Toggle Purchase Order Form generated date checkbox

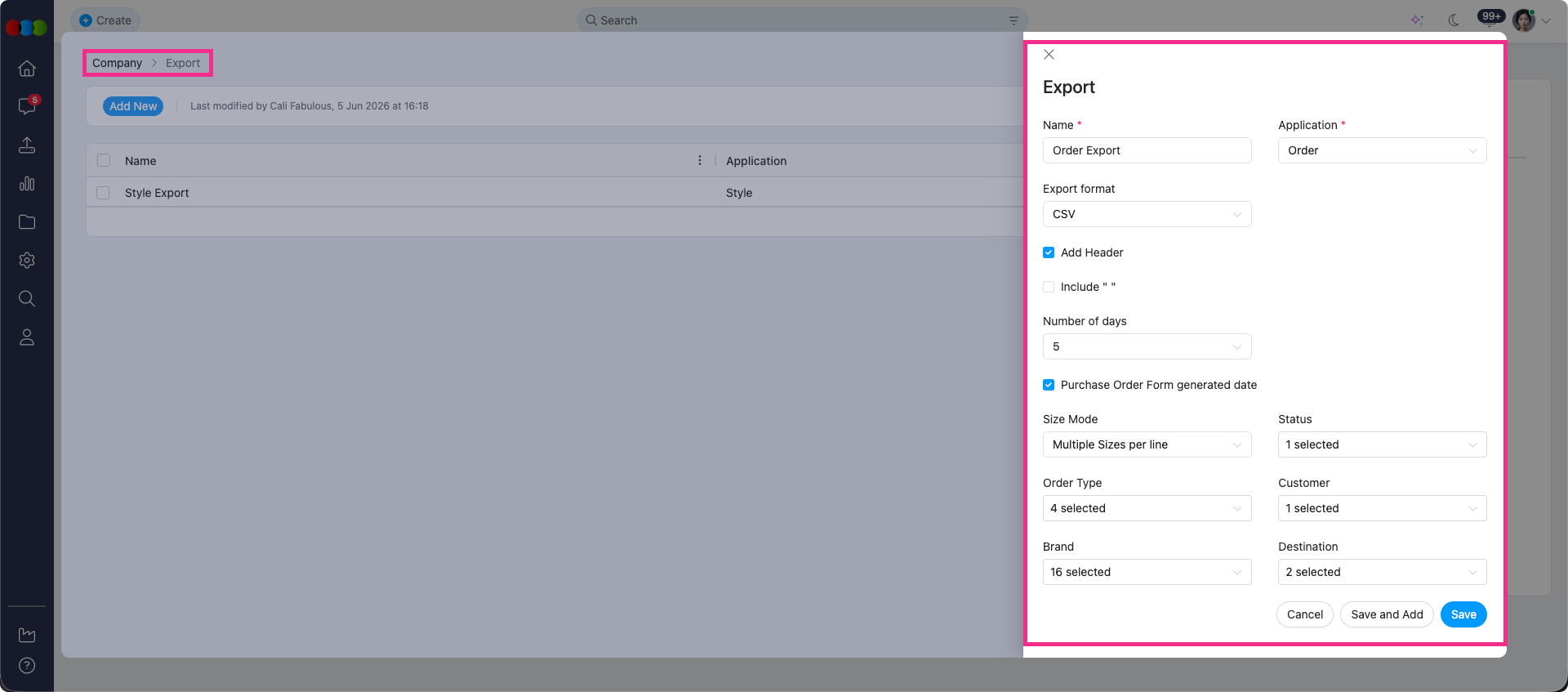point(1049,385)
